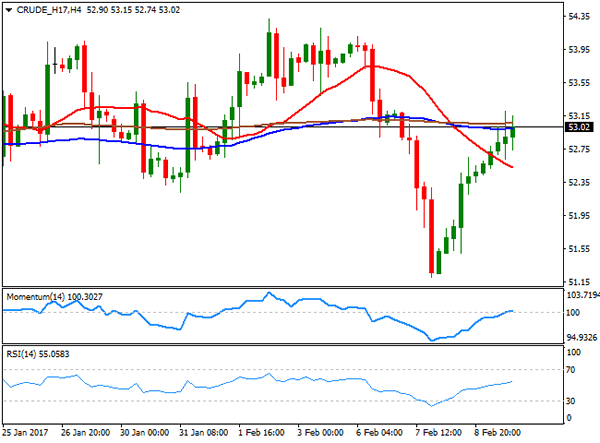This screenshot has height=443, width=600.
Task: Select the CRUDE_H17,H4 symbol title
Action: (49, 10)
